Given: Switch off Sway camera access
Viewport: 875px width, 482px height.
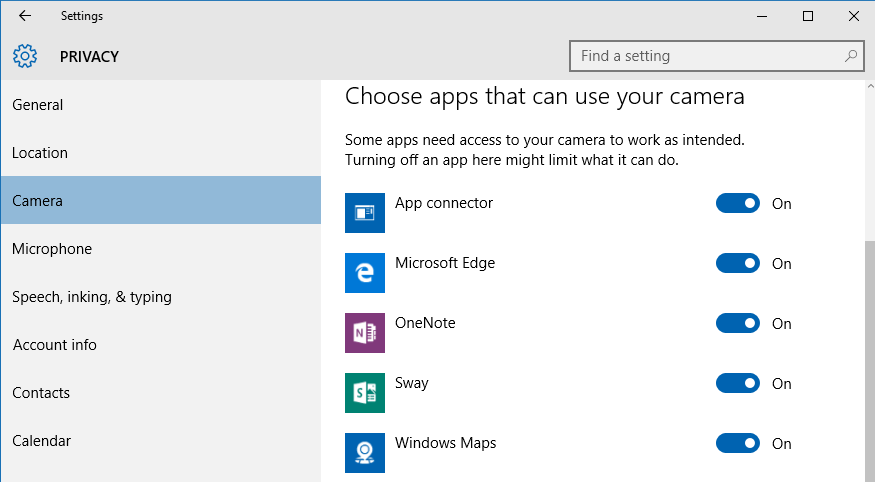Looking at the screenshot, I should click(738, 383).
